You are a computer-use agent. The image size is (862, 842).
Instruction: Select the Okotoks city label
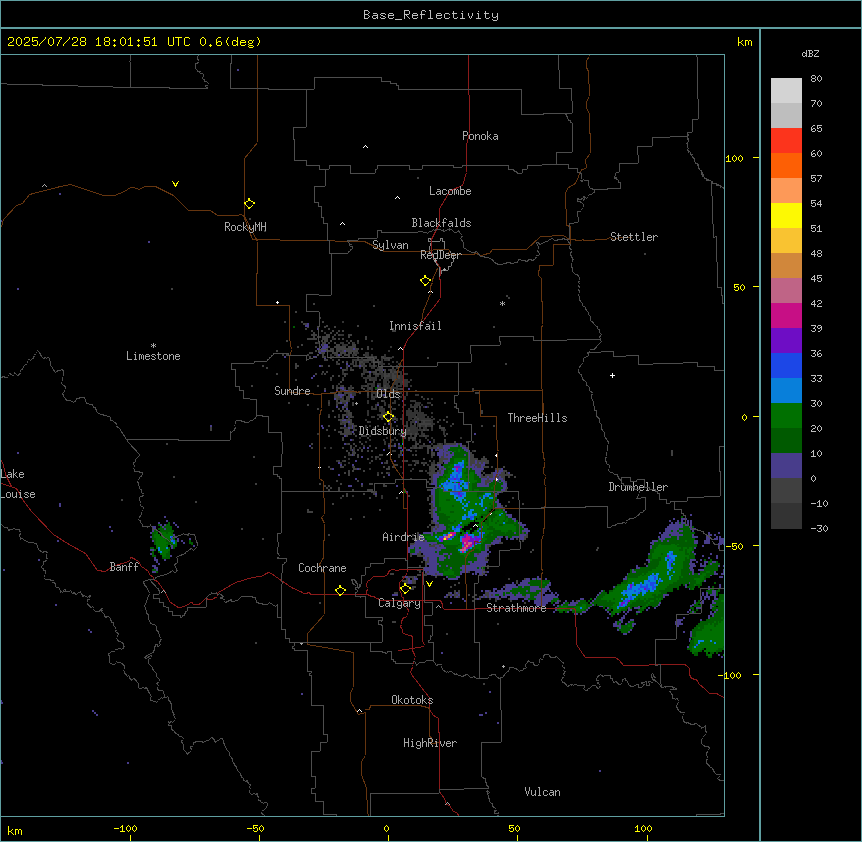pyautogui.click(x=412, y=700)
